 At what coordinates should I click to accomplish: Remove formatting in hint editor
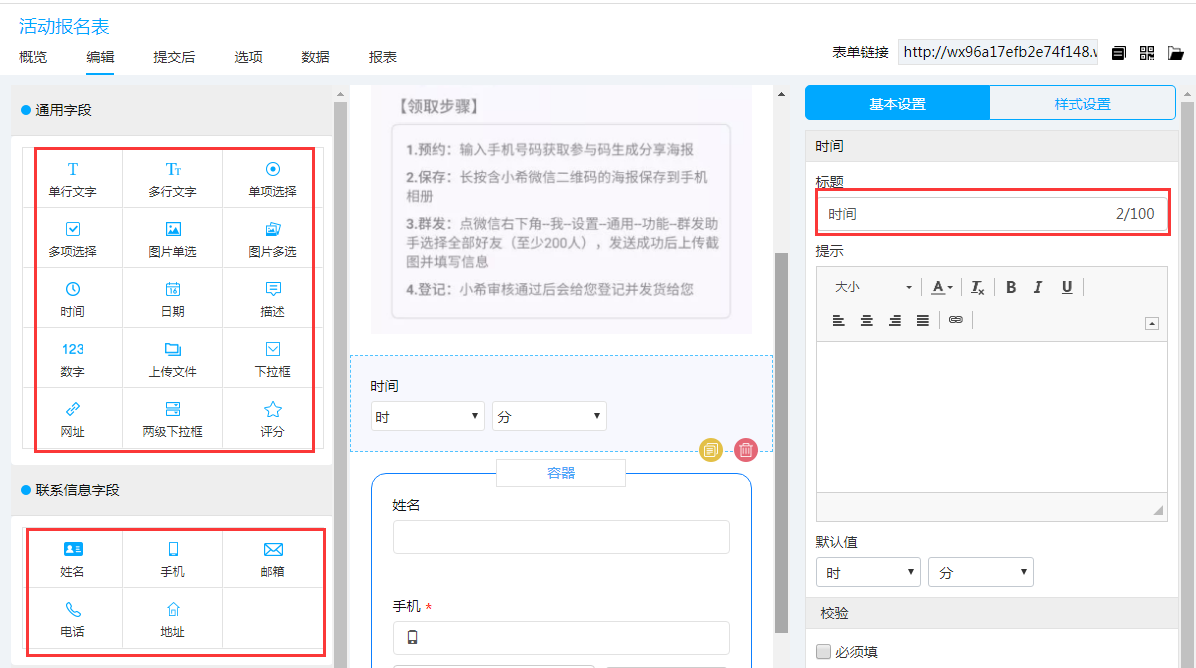pyautogui.click(x=977, y=287)
